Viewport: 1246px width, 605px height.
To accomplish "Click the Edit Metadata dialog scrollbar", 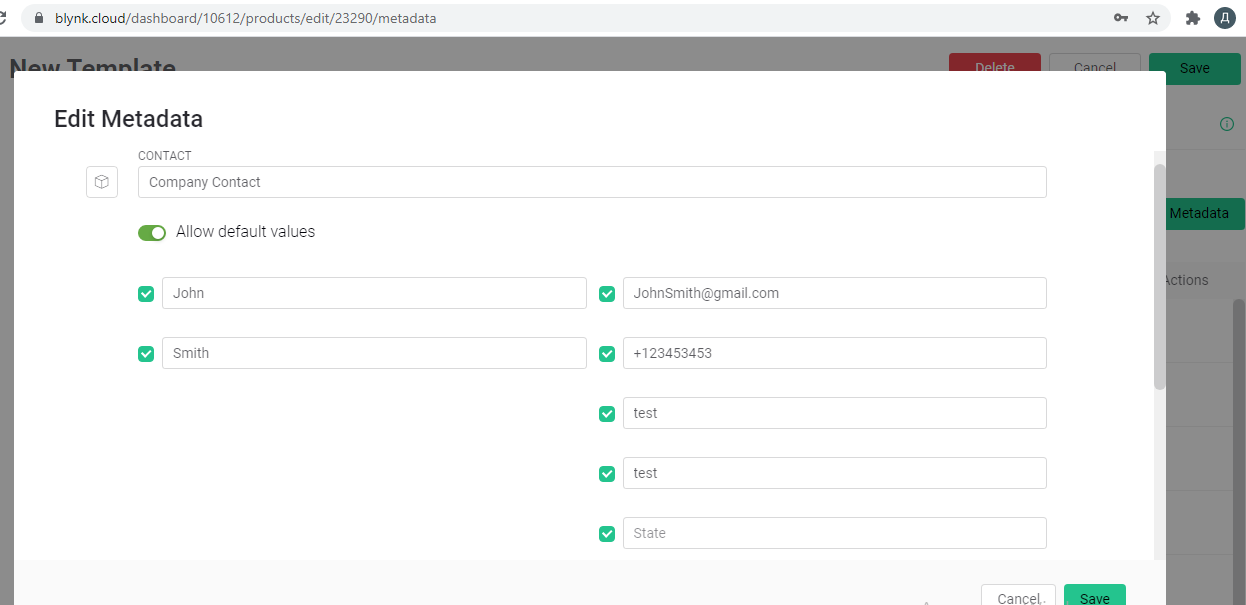I will coord(1159,275).
